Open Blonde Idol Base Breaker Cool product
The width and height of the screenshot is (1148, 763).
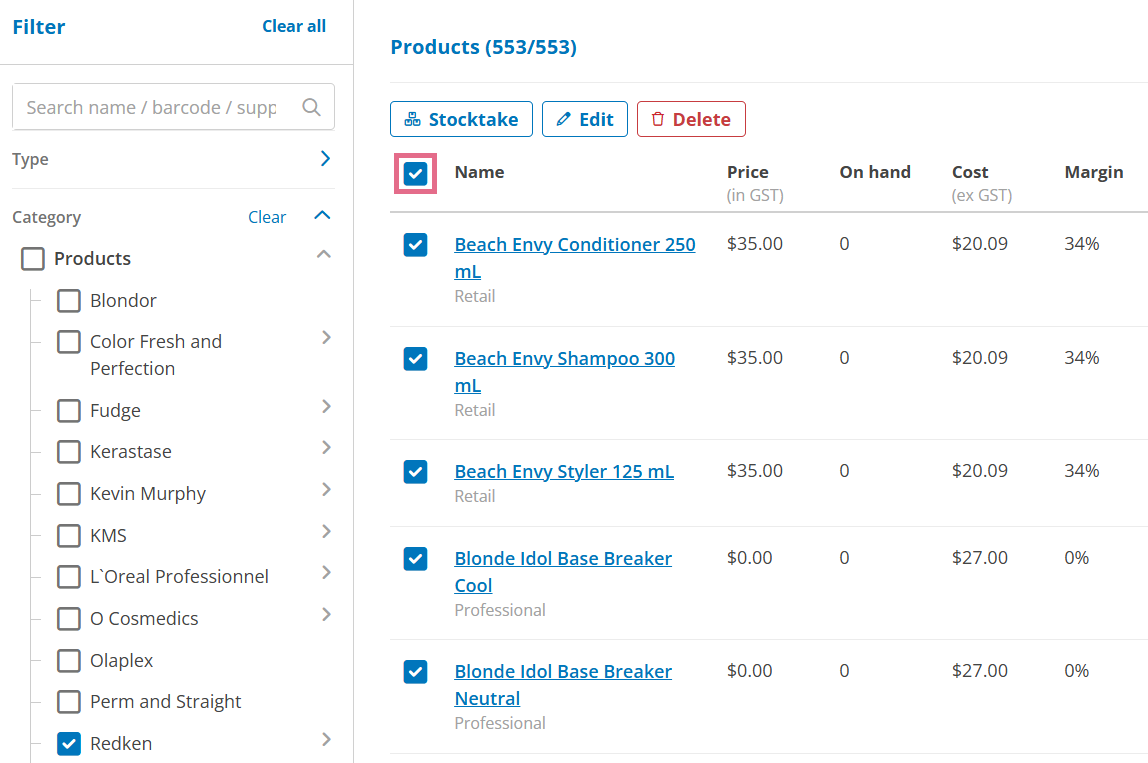[x=563, y=572]
